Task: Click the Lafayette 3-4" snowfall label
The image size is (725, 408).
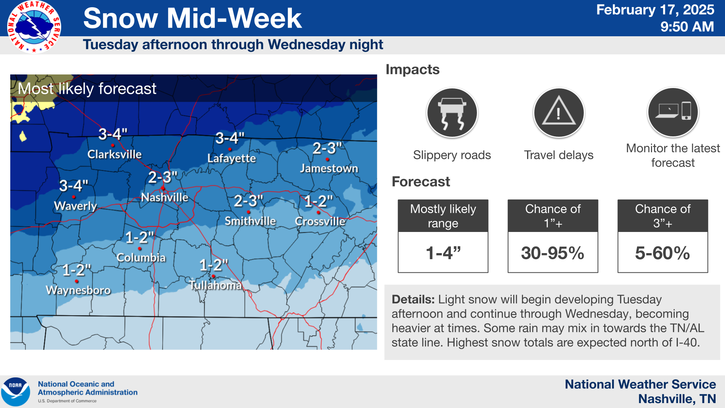Action: tap(230, 138)
